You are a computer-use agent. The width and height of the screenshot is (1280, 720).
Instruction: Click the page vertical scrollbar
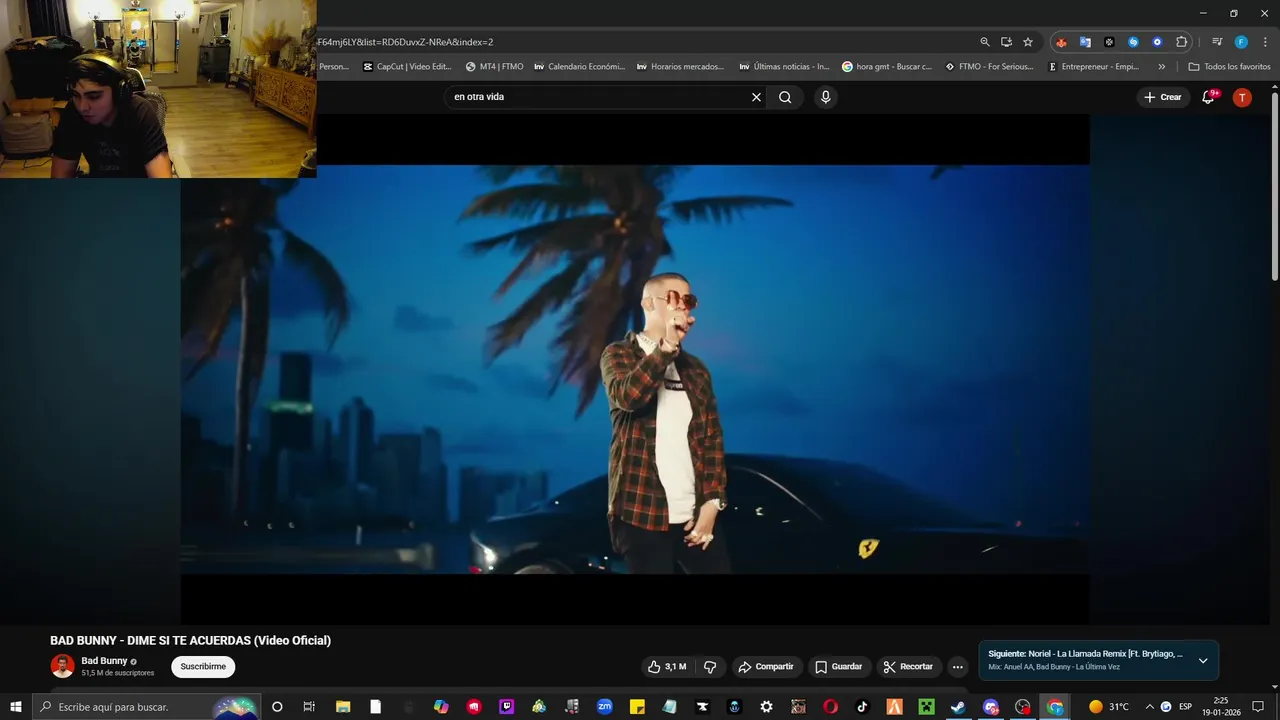pos(1274,185)
